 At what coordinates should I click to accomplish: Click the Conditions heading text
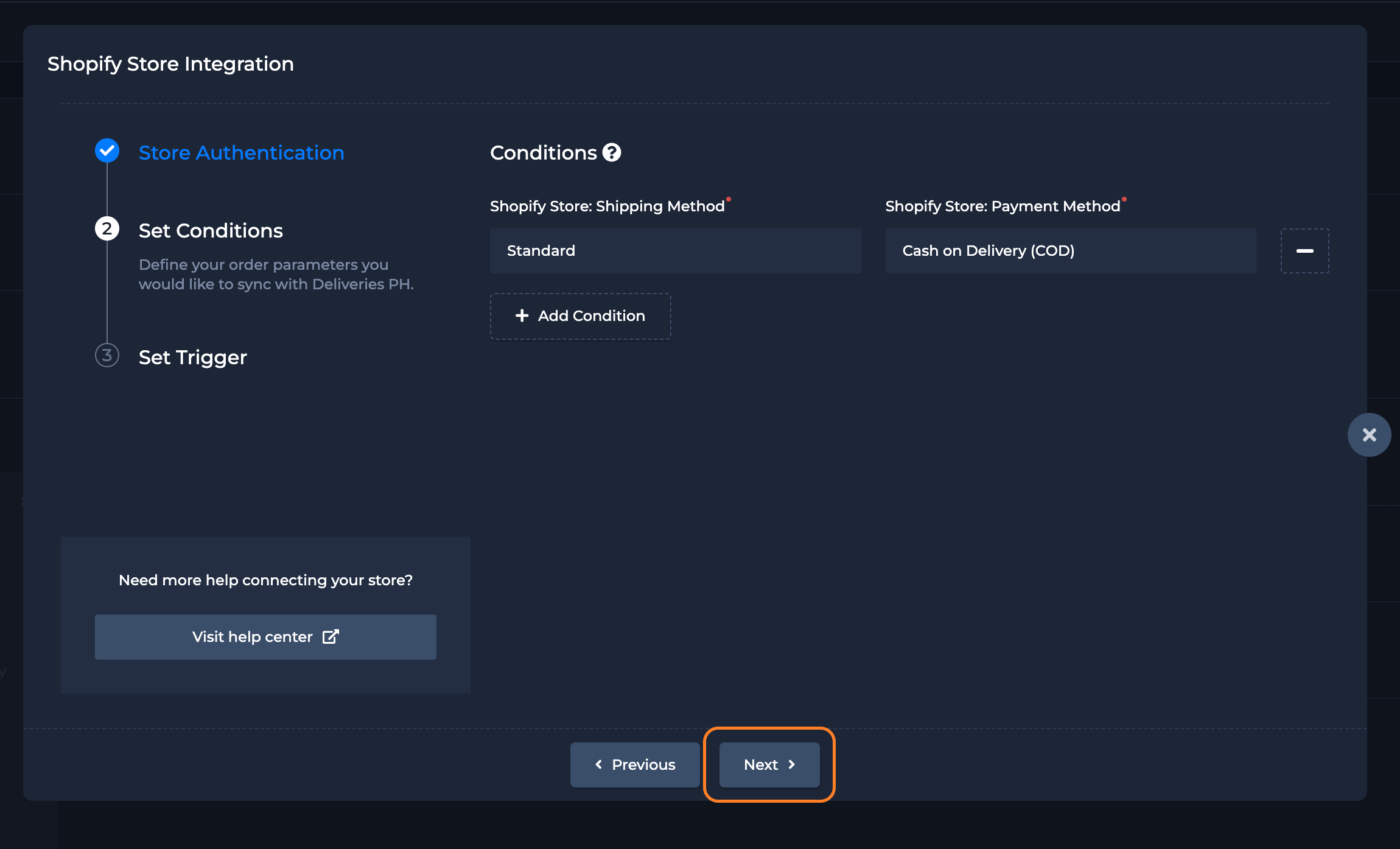(544, 153)
